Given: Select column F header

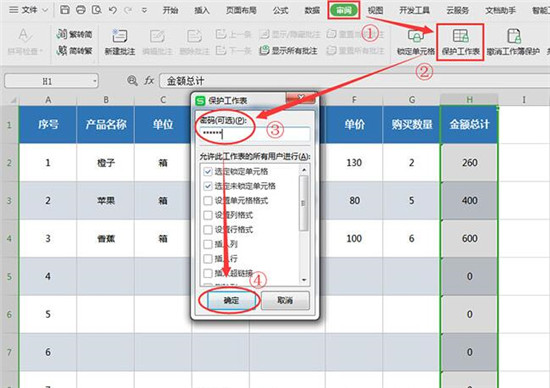Looking at the screenshot, I should point(354,100).
